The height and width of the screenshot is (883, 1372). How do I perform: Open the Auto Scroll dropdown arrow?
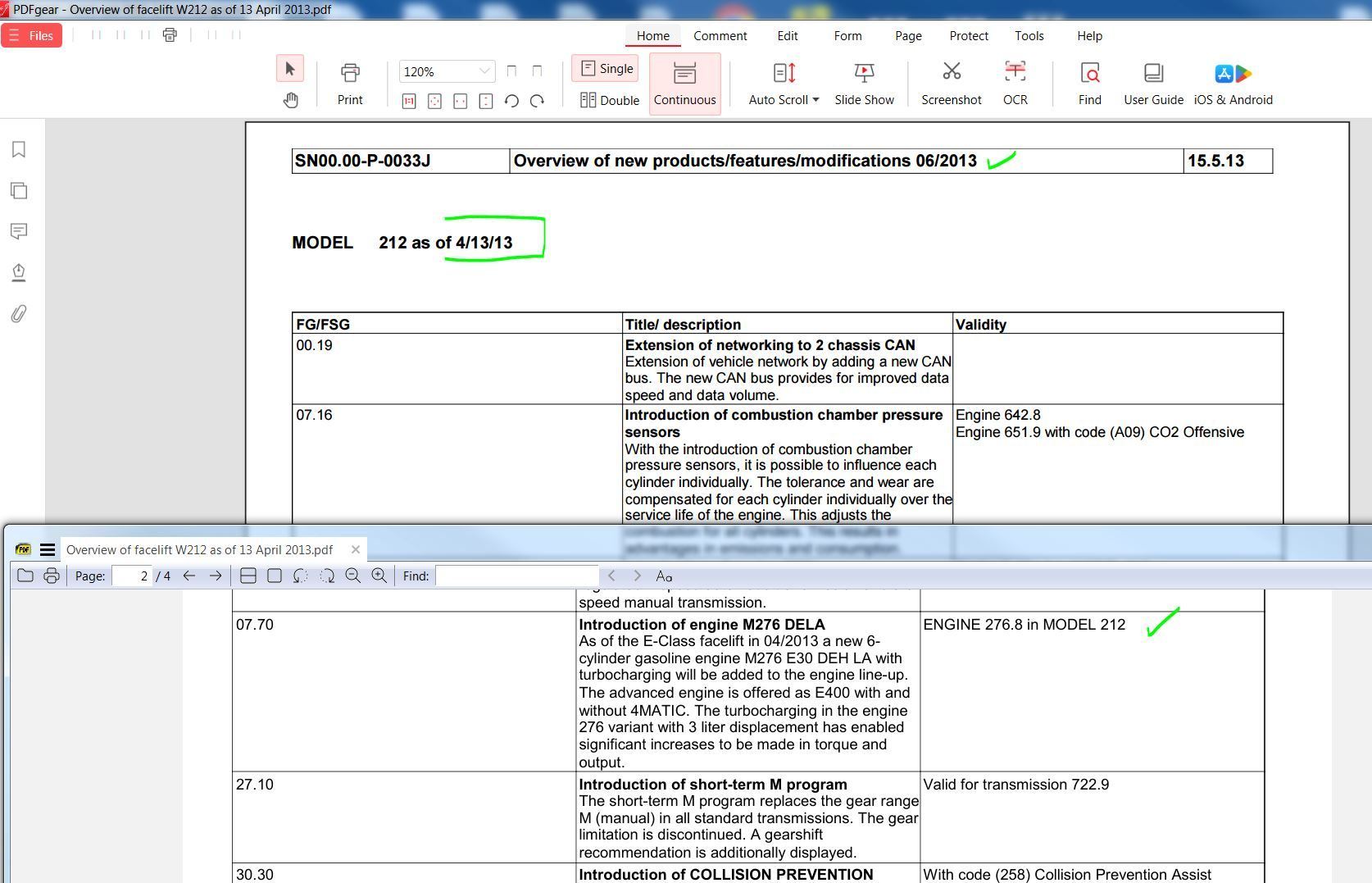(815, 100)
